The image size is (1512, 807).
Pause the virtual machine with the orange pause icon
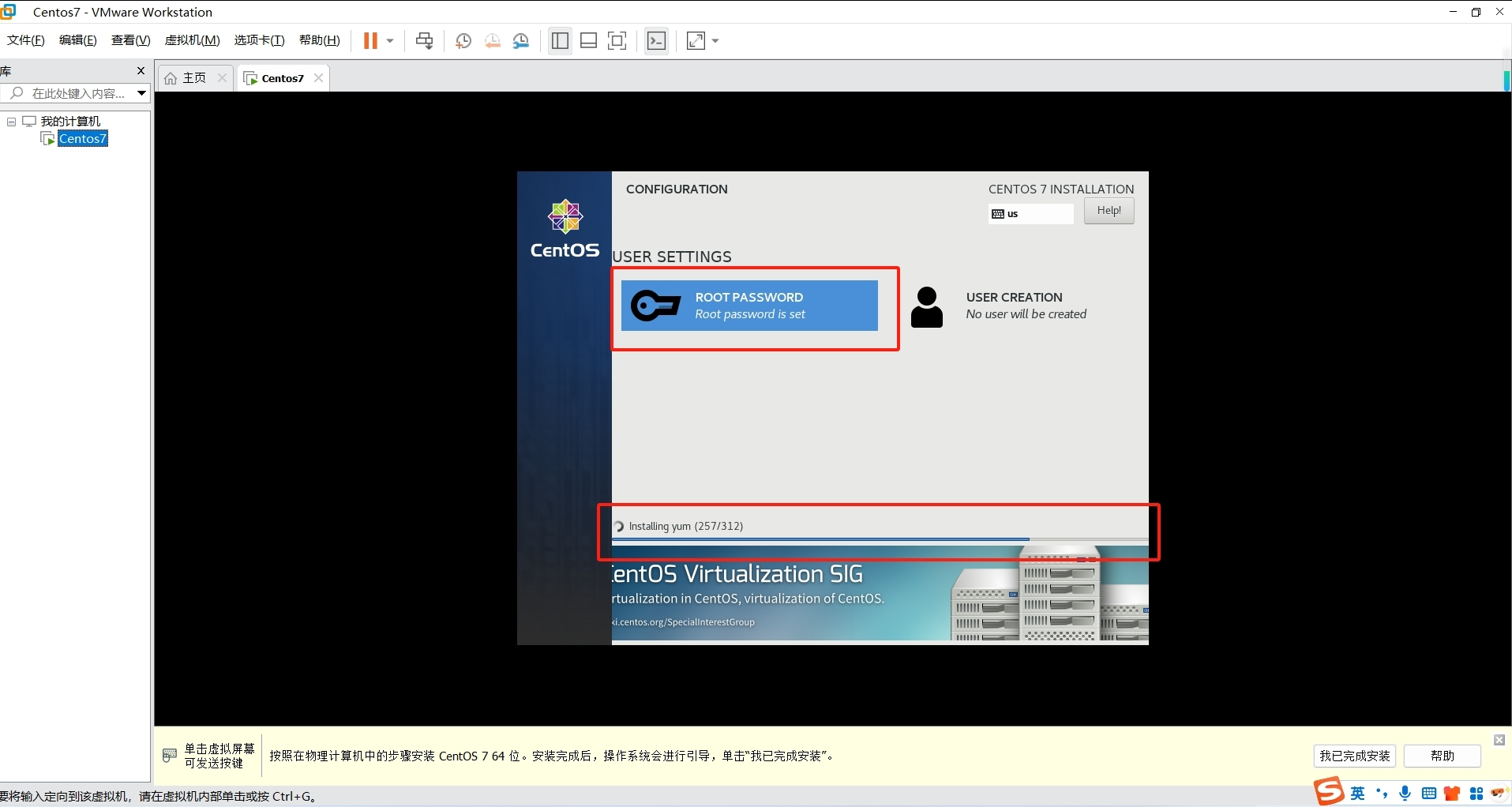point(370,41)
